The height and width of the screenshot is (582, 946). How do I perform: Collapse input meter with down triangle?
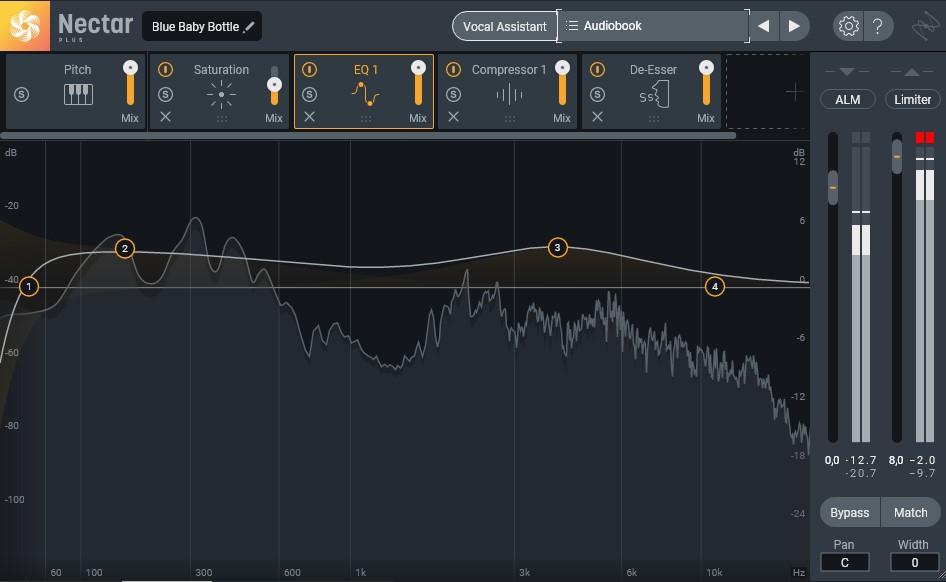click(x=846, y=72)
